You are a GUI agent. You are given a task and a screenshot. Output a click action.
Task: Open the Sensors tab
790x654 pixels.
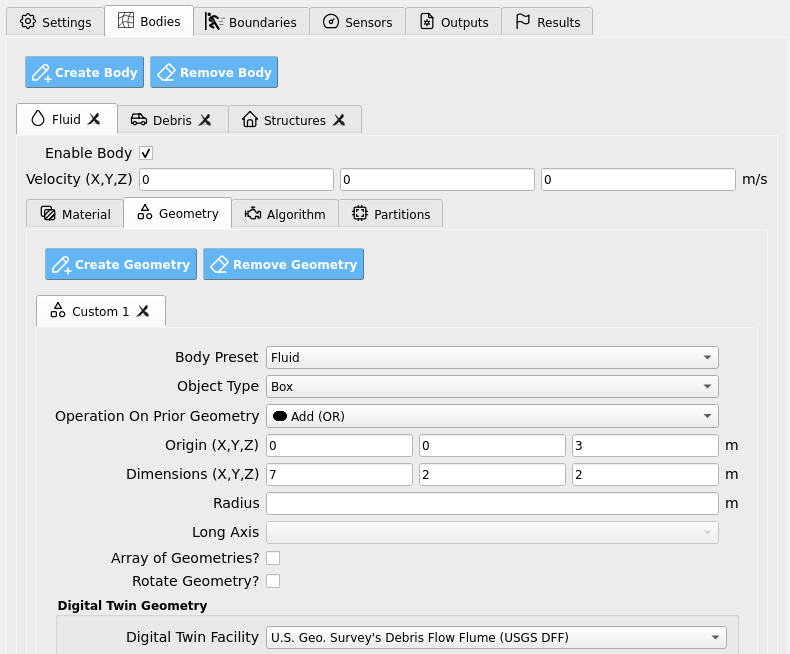[x=357, y=22]
